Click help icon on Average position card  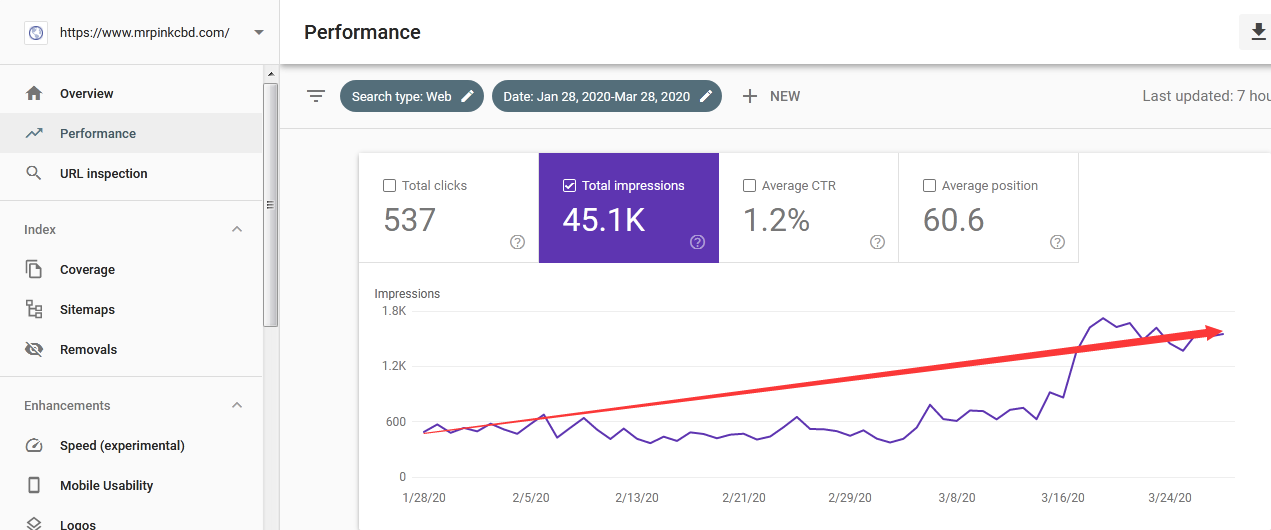tap(1057, 242)
